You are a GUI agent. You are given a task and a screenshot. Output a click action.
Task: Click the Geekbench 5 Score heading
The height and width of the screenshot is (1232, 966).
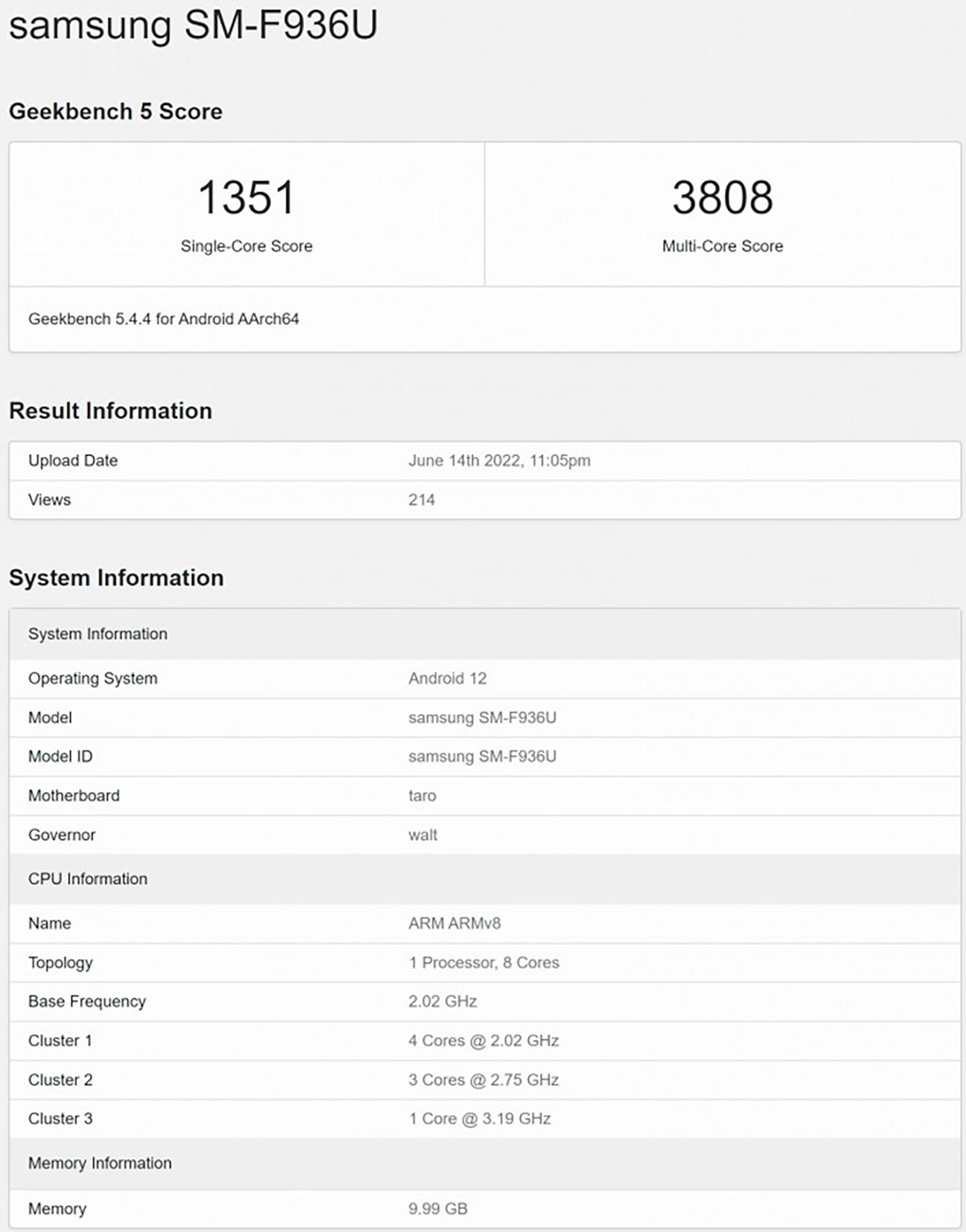(x=116, y=111)
